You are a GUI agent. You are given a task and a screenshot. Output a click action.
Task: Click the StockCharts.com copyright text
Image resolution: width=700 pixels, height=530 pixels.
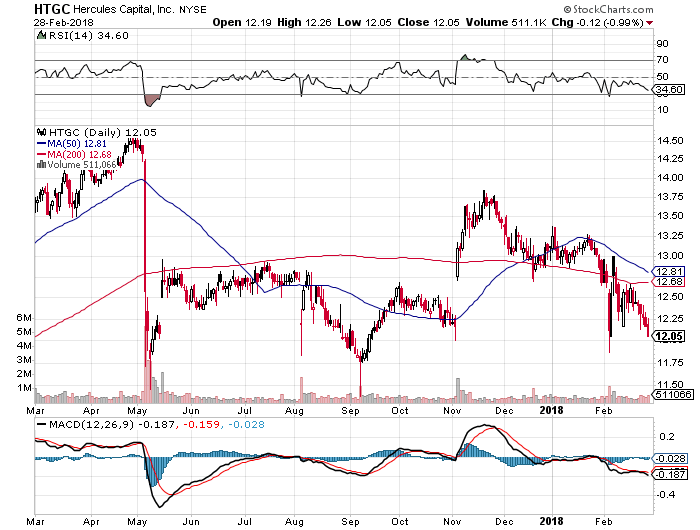[x=608, y=9]
